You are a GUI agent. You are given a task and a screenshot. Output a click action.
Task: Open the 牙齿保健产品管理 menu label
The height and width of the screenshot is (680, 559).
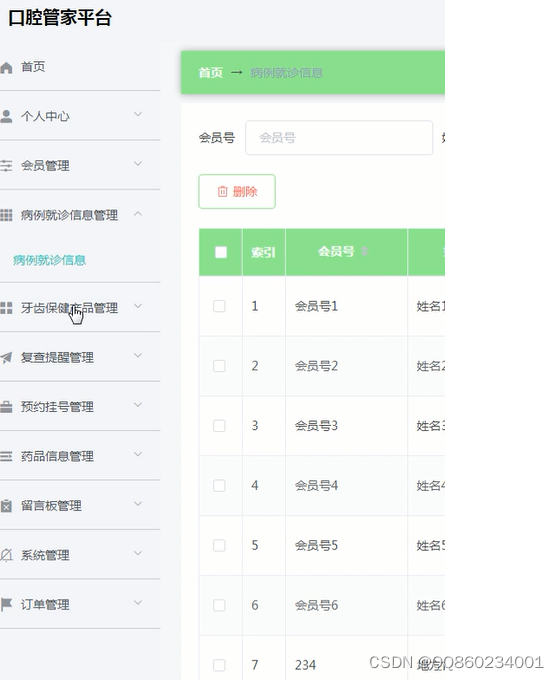point(69,308)
